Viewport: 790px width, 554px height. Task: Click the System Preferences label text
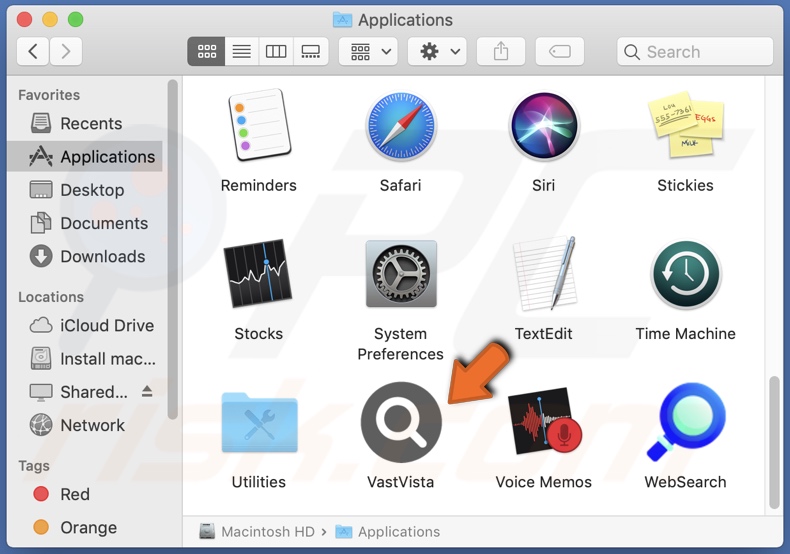[x=401, y=343]
